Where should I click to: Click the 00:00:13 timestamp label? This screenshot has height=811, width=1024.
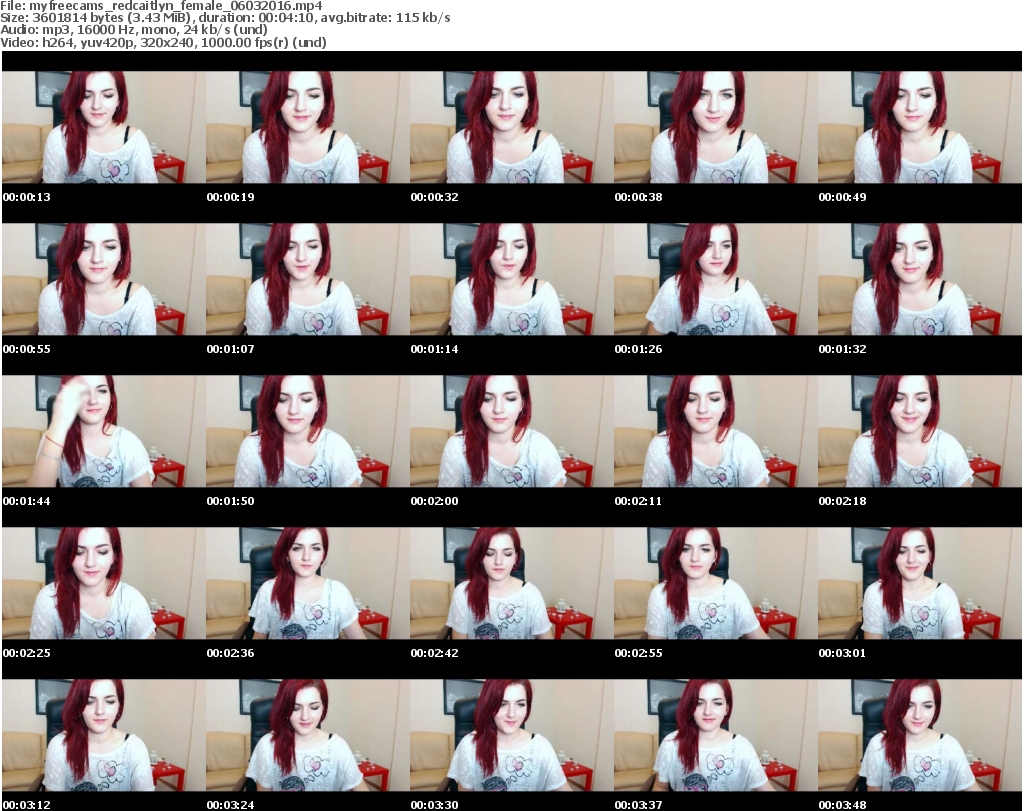click(27, 197)
